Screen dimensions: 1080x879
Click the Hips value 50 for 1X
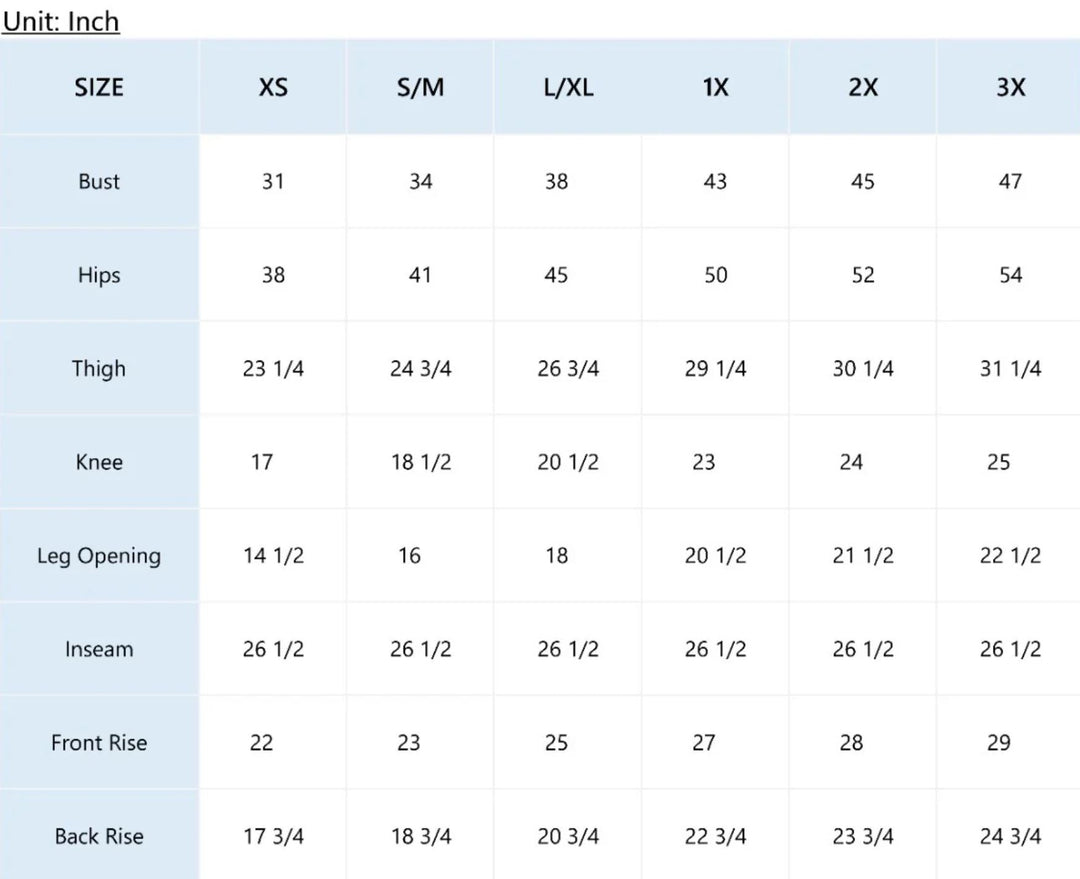715,275
